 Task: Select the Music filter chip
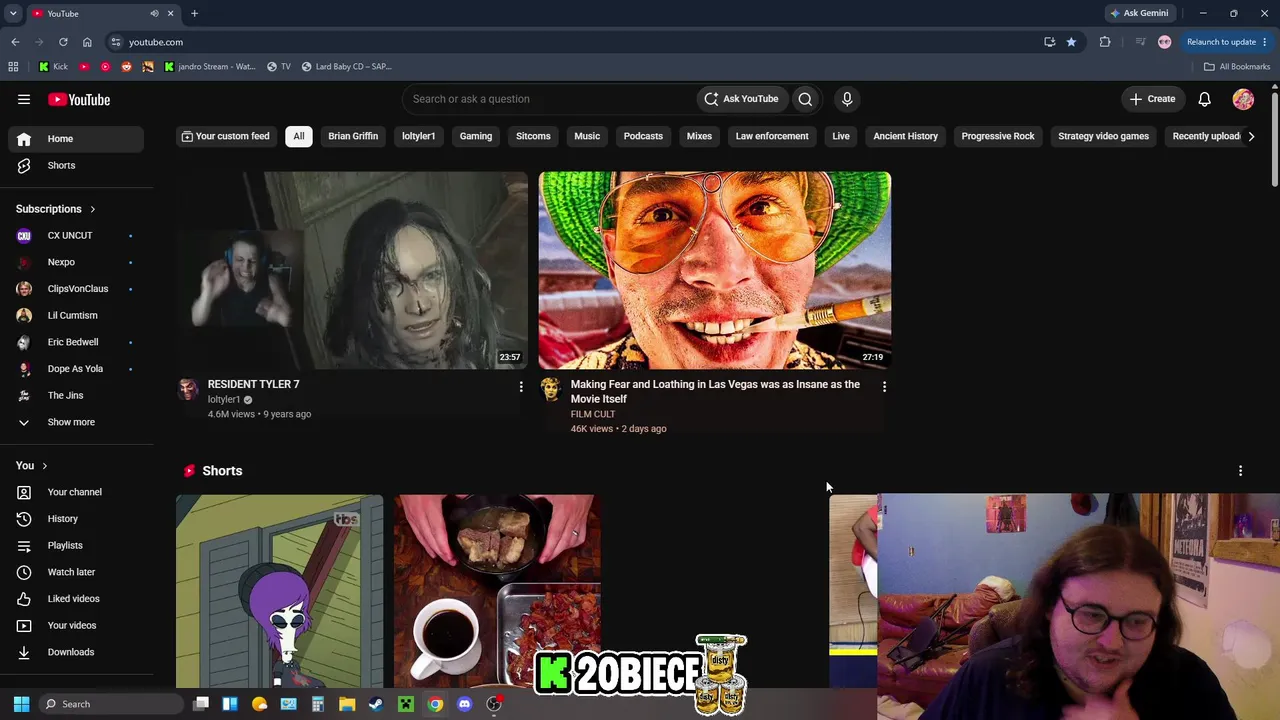(x=587, y=136)
